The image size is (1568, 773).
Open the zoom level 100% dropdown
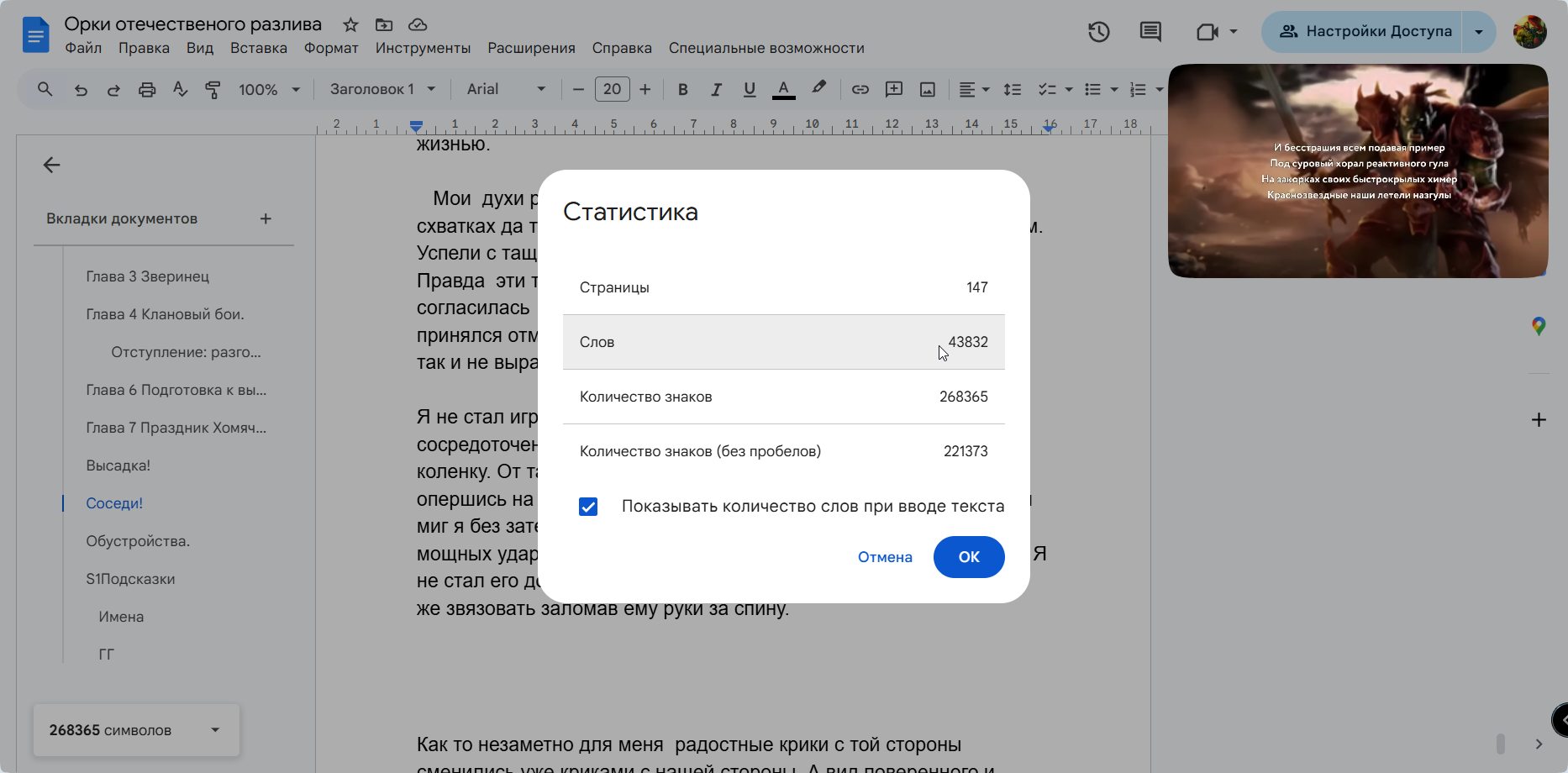(269, 89)
